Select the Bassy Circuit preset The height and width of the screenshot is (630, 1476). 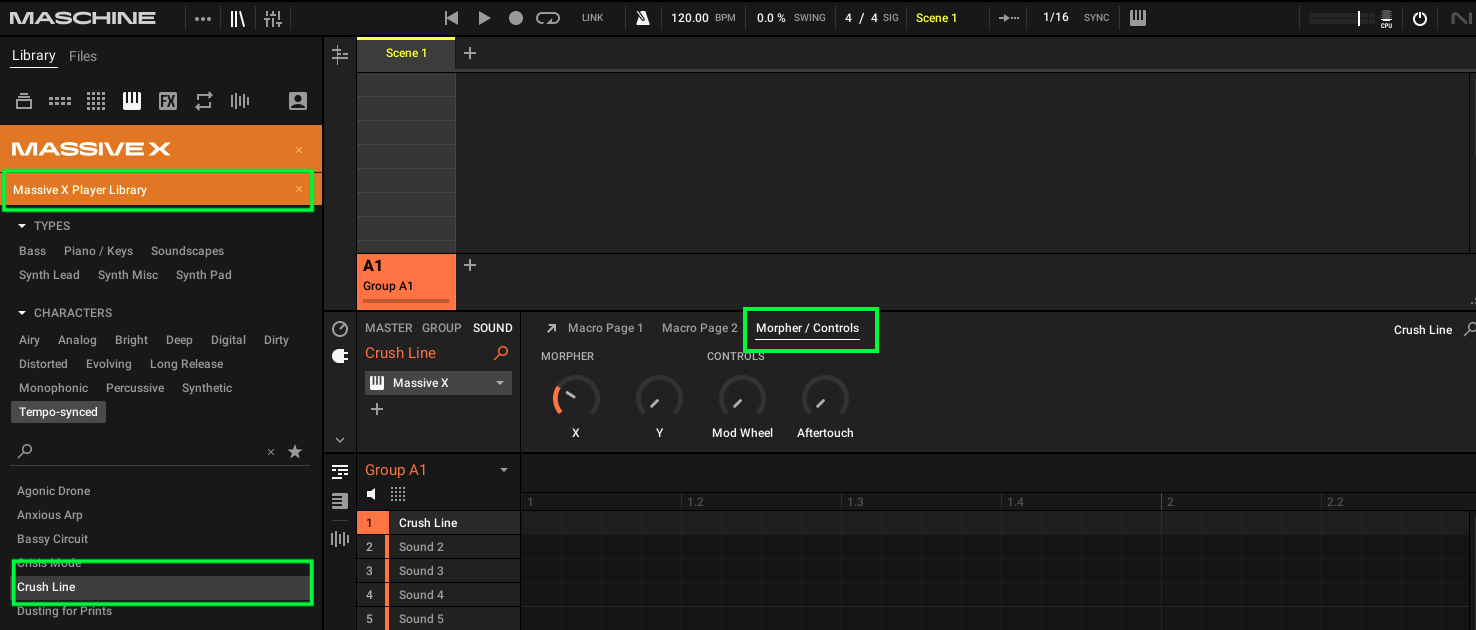point(53,539)
